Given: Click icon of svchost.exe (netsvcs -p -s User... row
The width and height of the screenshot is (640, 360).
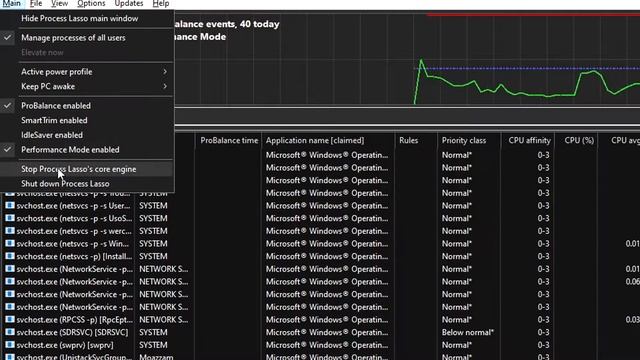Looking at the screenshot, I should tap(10, 205).
